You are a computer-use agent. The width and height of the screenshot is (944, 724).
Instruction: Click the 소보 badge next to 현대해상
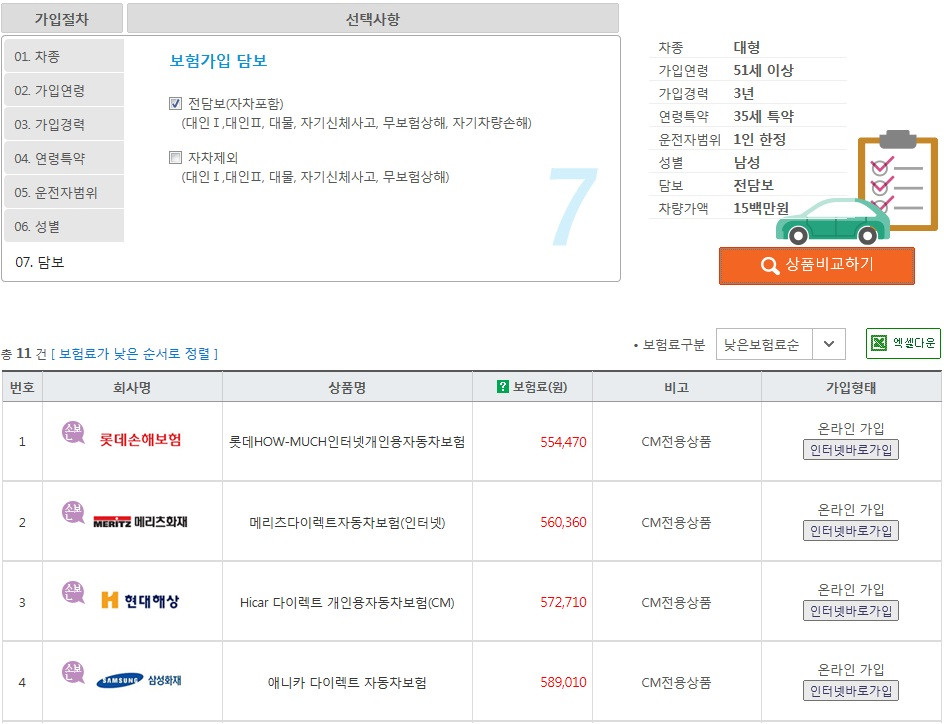73,592
